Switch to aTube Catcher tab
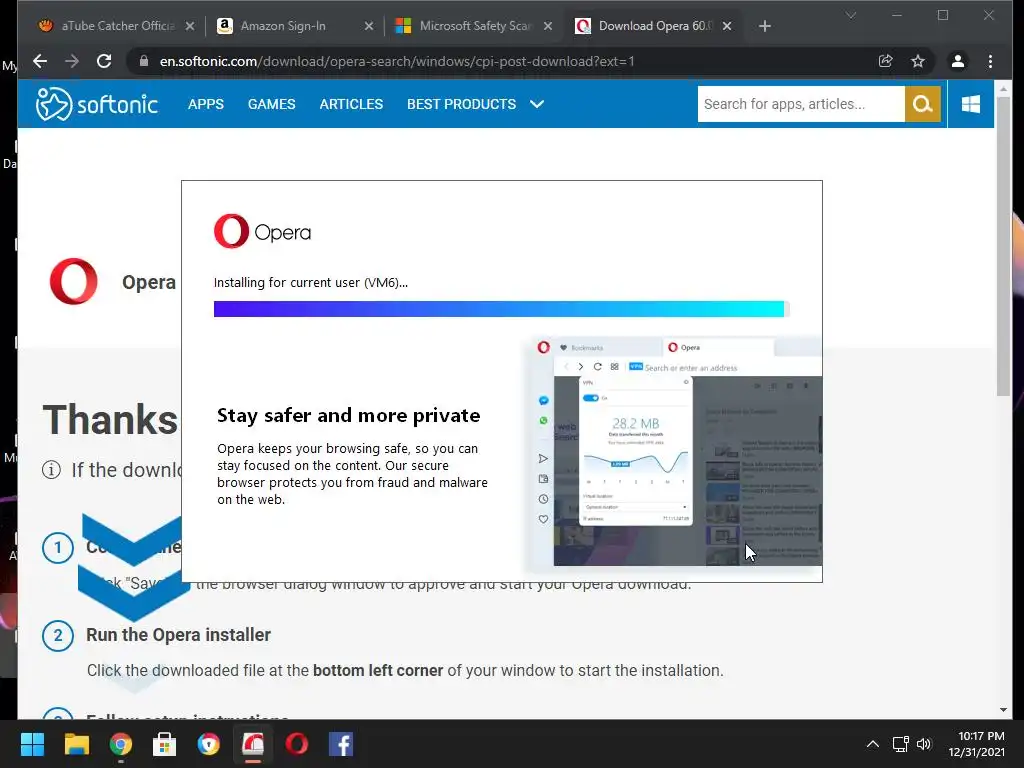1024x768 pixels. [116, 26]
